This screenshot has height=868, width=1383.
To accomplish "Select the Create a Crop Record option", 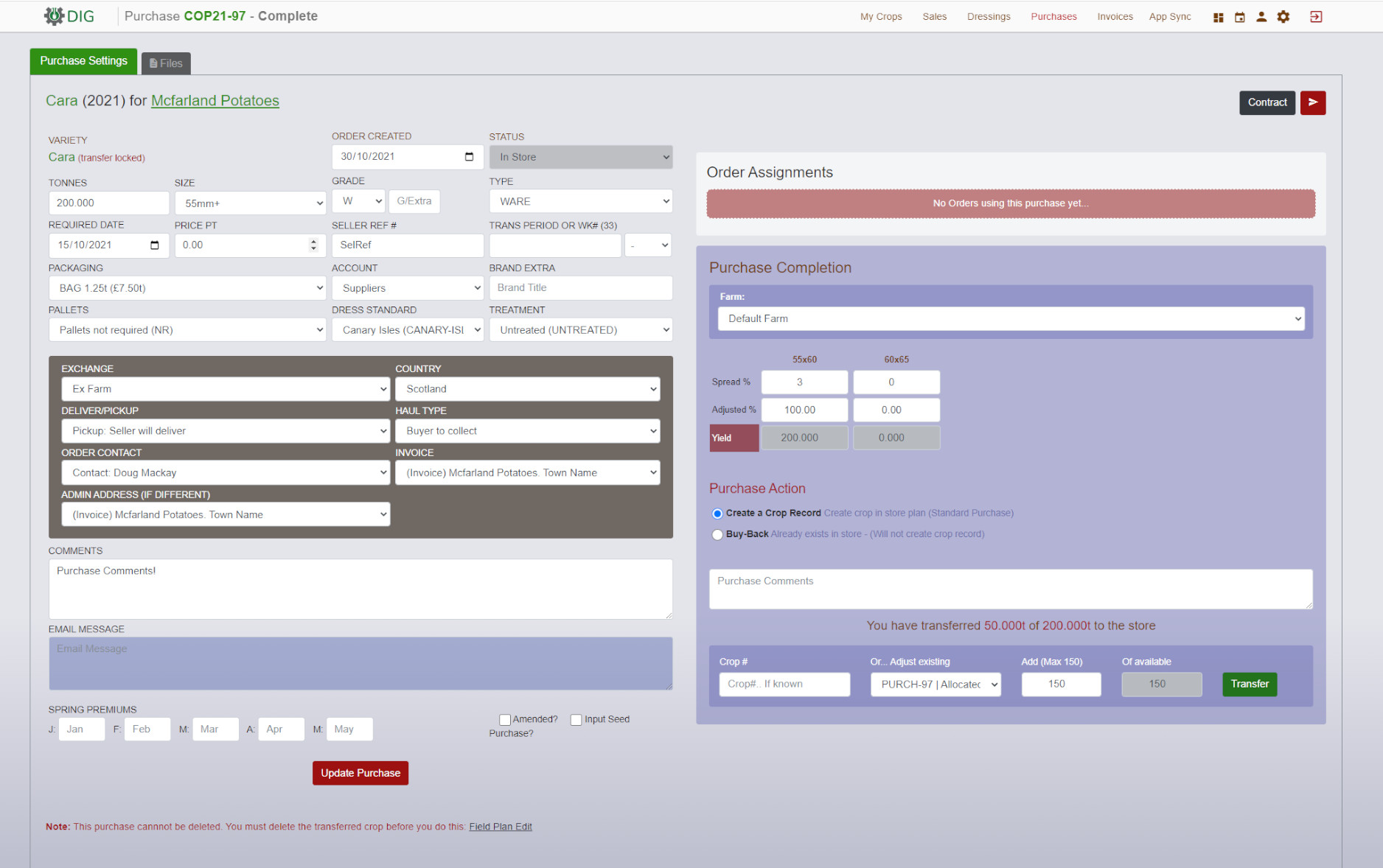I will (x=717, y=514).
